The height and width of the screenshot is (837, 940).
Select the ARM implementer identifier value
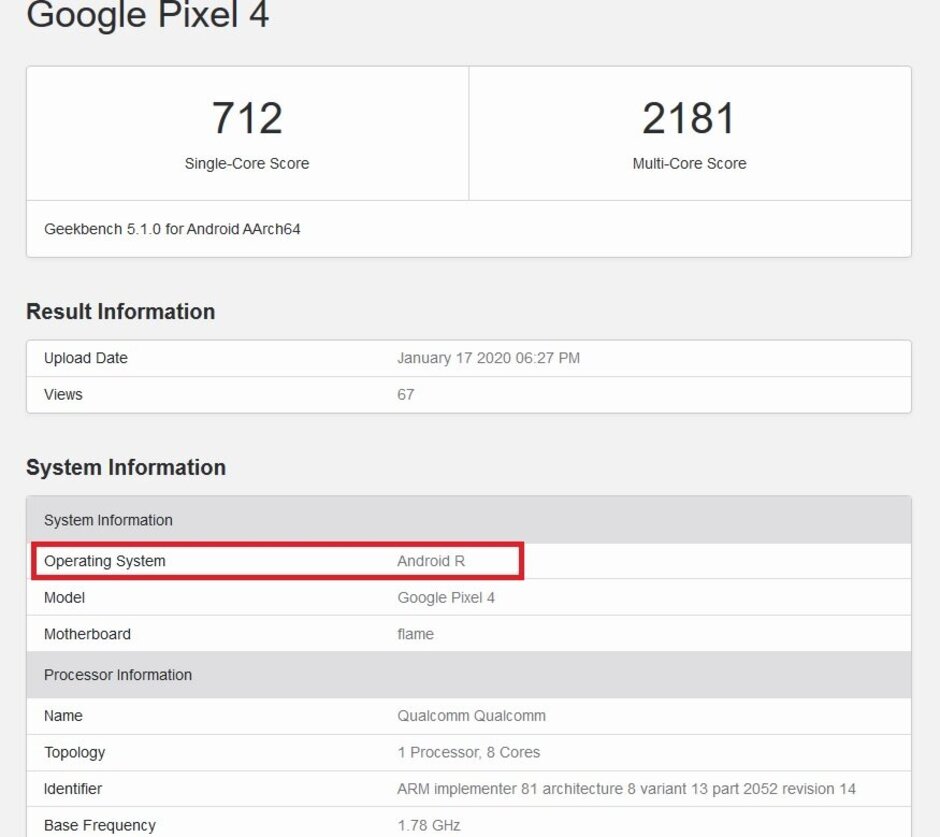click(x=626, y=789)
